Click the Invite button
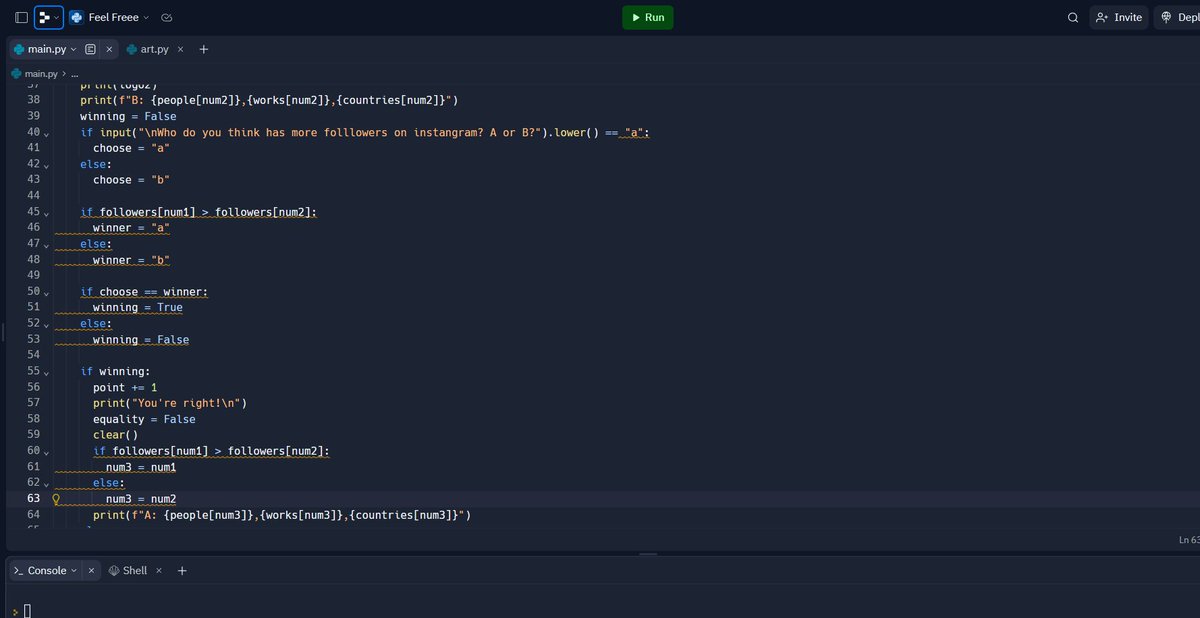 point(1118,17)
